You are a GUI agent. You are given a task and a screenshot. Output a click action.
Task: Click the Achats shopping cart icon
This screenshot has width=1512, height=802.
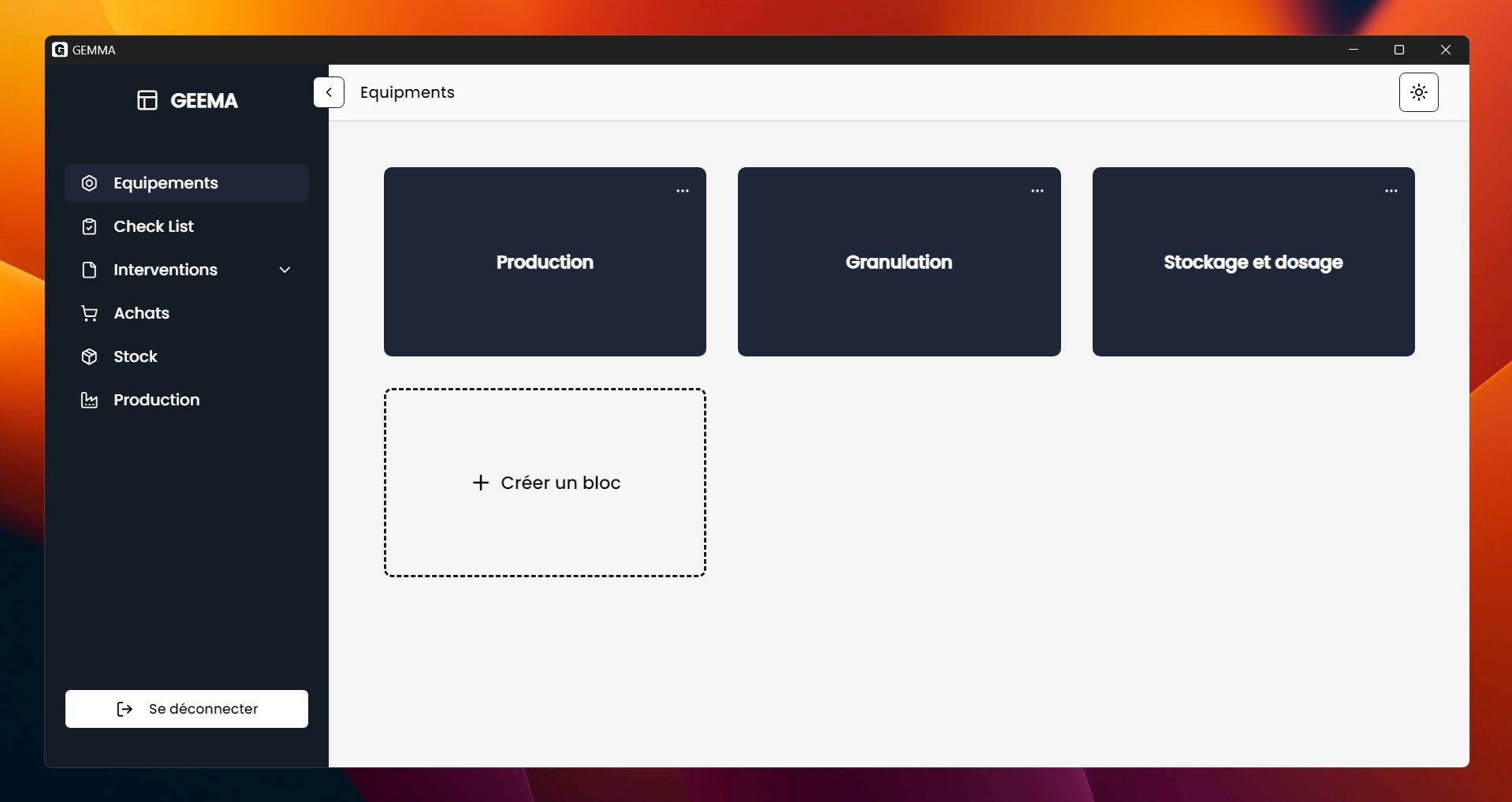pos(89,313)
